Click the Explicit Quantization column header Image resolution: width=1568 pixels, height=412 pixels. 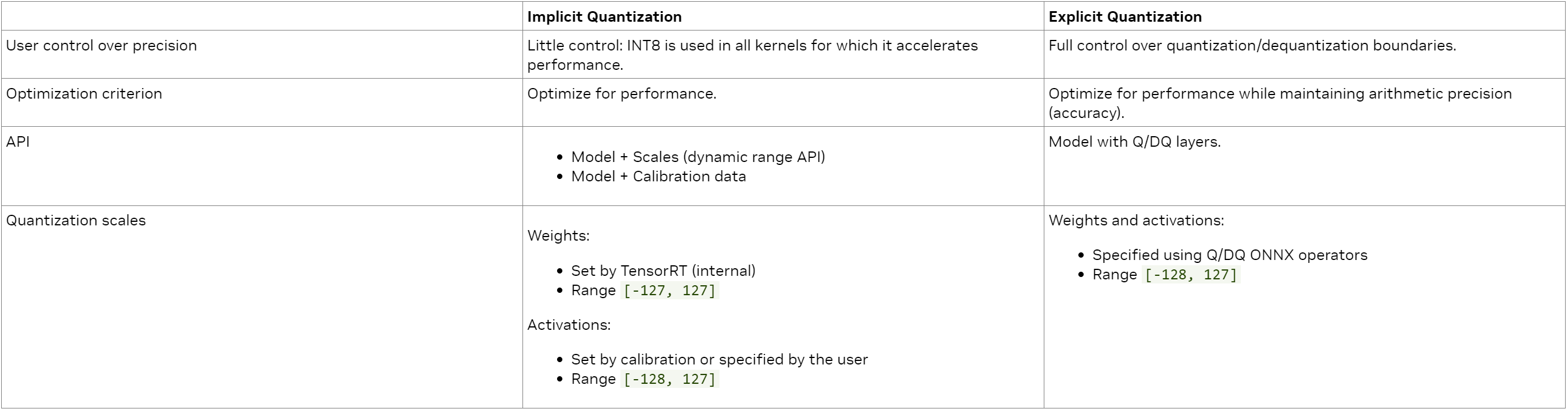tap(1125, 16)
